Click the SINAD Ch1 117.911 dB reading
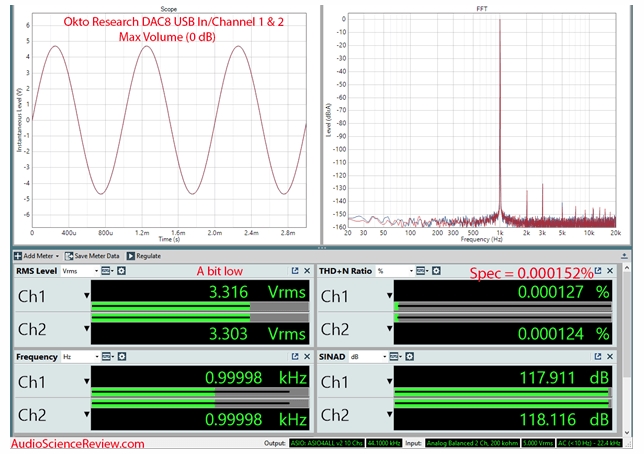This screenshot has height=454, width=644. 564,378
